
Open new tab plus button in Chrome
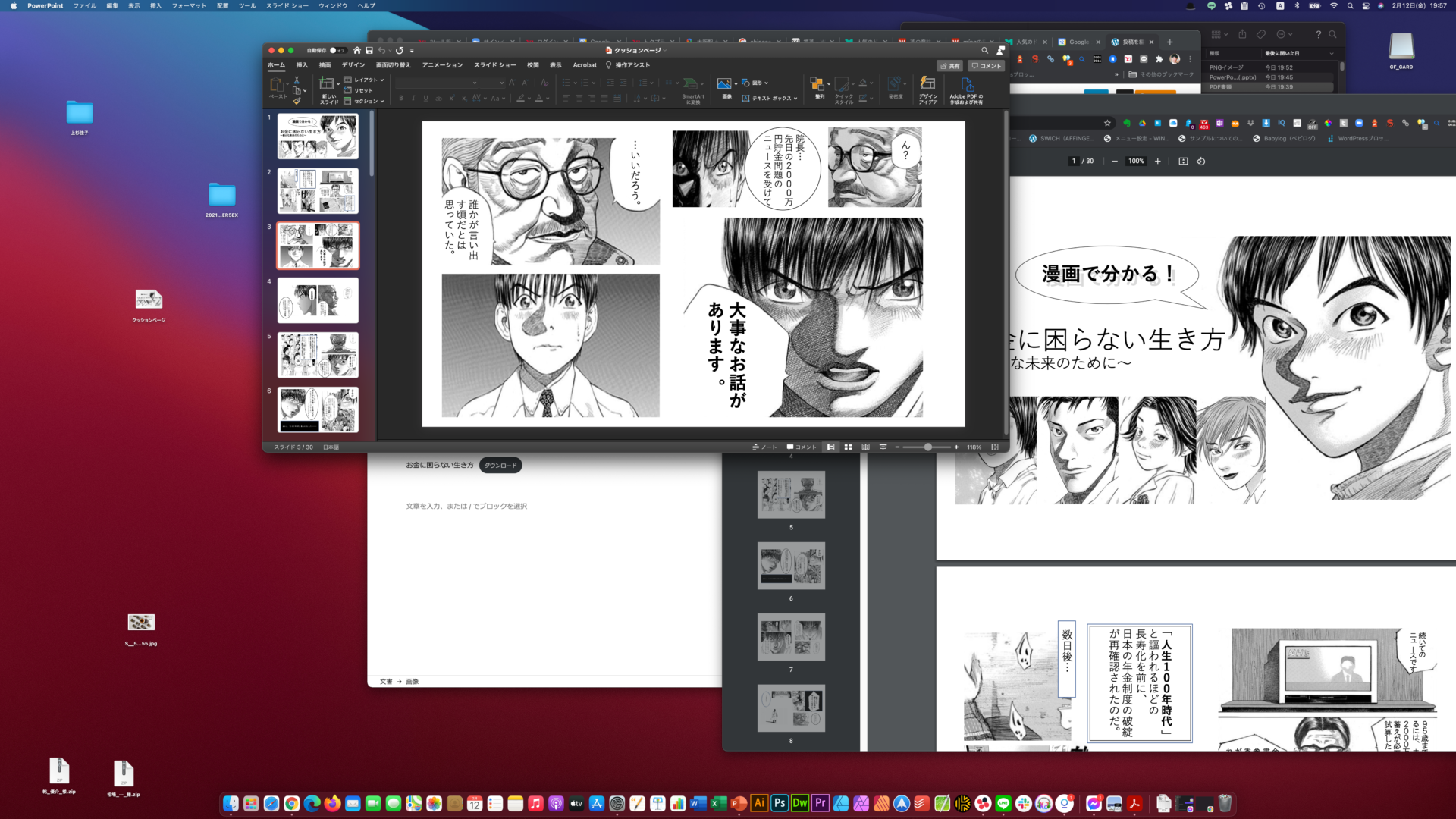click(1169, 42)
